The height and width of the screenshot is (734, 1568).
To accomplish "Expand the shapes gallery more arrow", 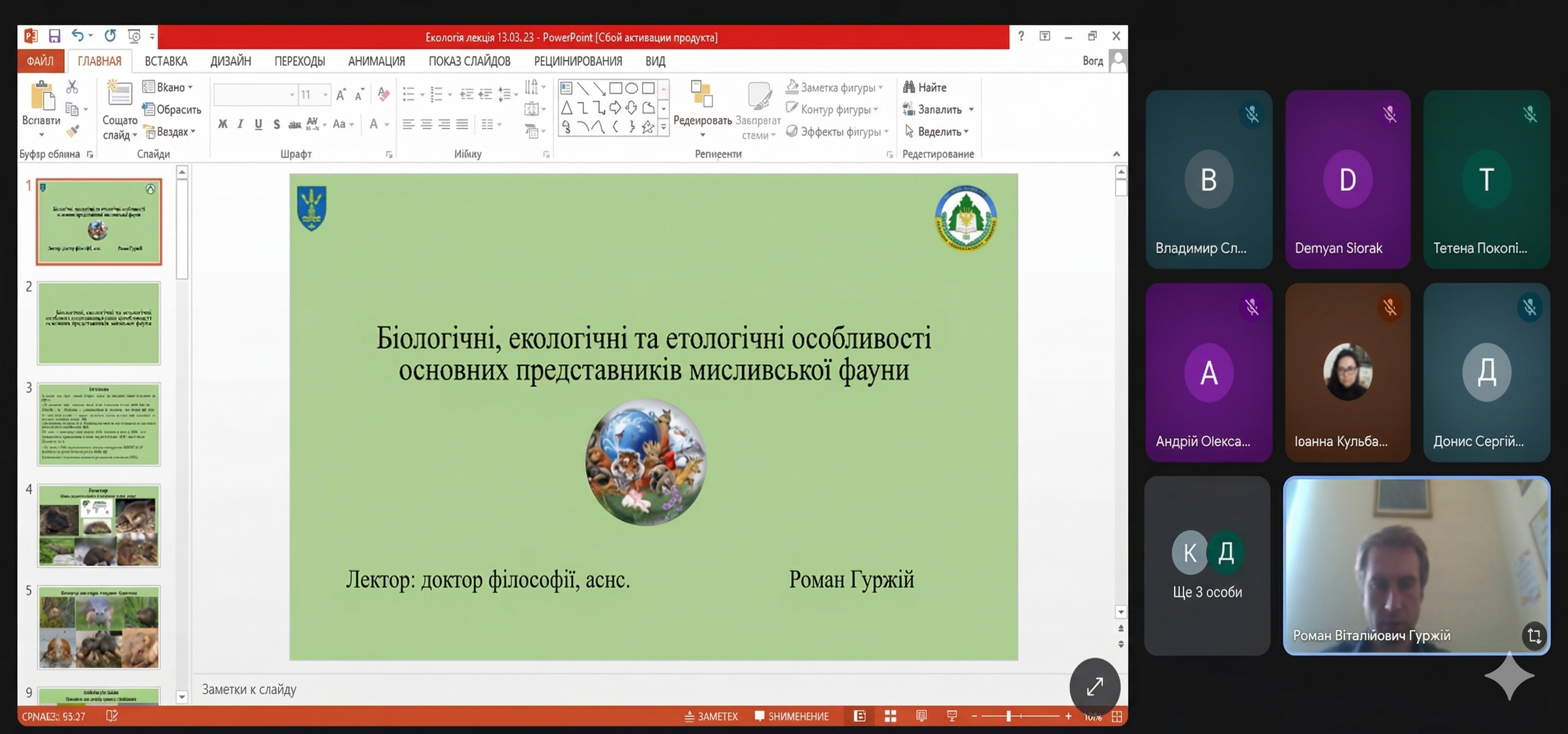I will tap(664, 127).
